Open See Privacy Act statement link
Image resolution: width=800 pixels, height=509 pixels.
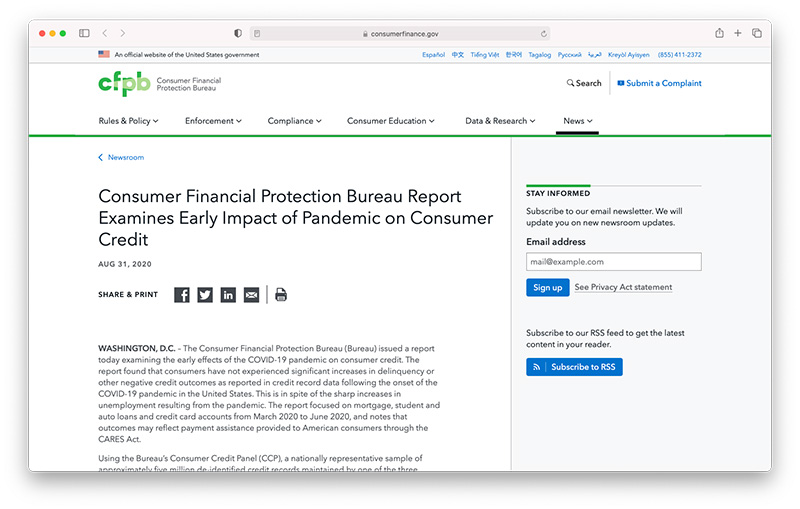(x=623, y=287)
